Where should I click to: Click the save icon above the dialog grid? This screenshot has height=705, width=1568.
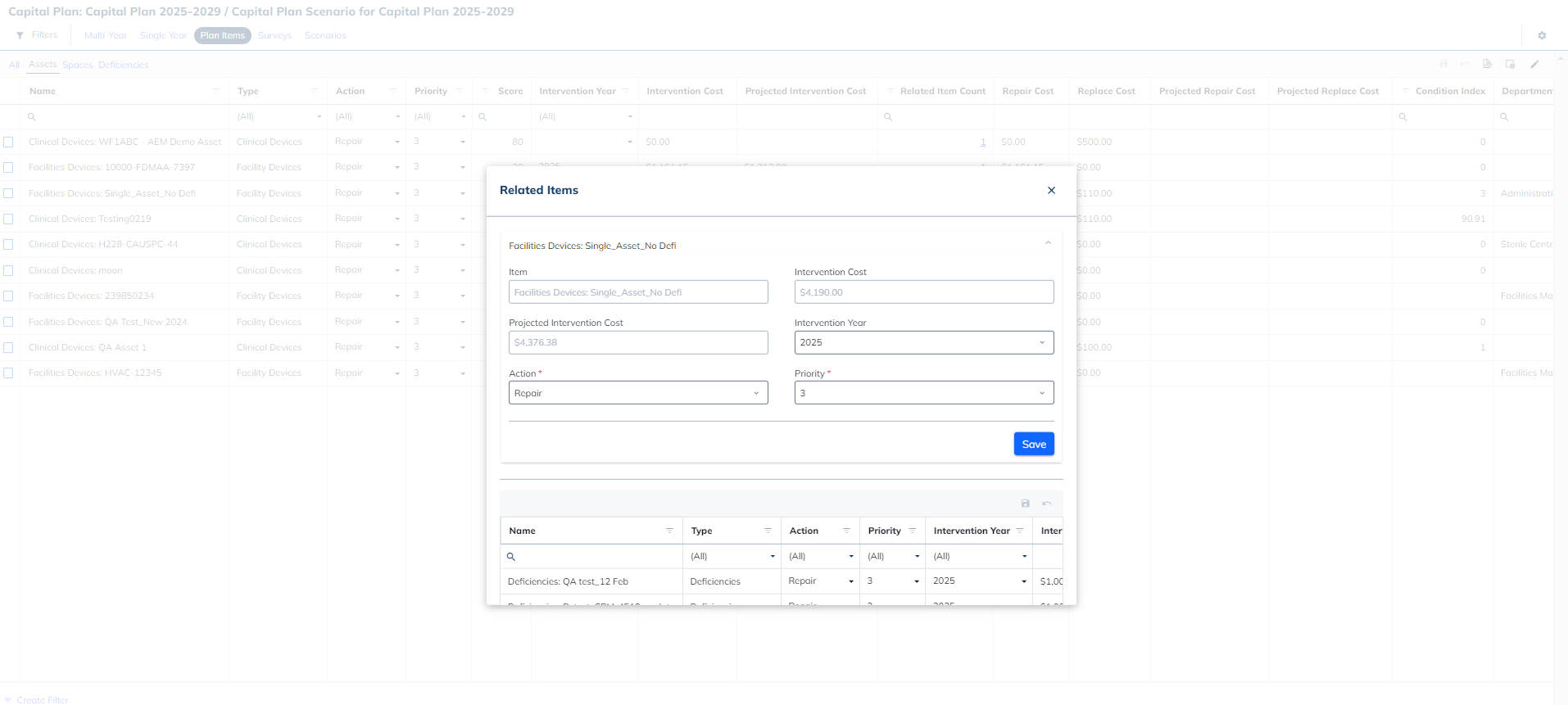pyautogui.click(x=1025, y=503)
